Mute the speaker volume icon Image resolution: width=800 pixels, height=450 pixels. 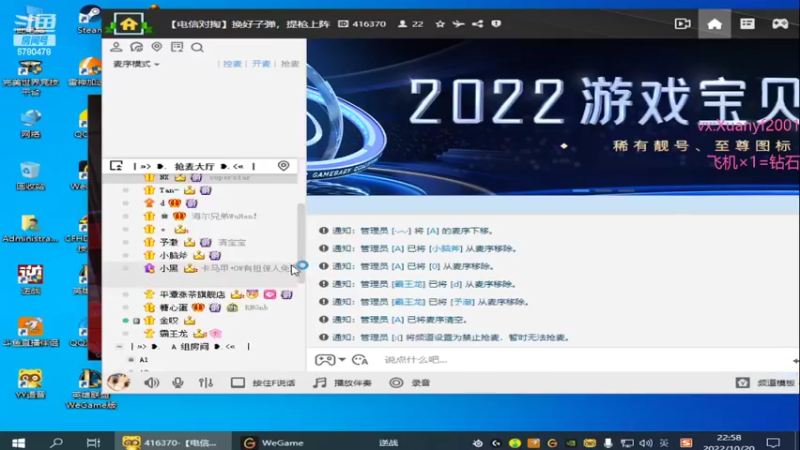151,383
